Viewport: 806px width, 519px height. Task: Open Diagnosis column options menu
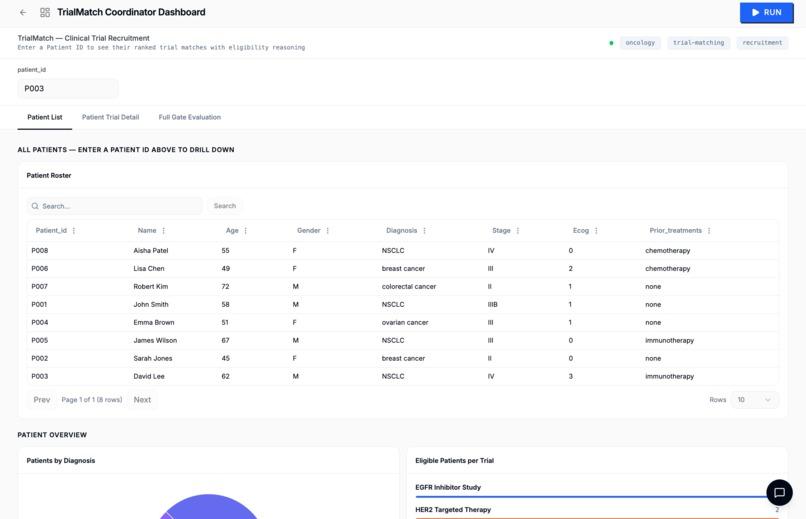[425, 231]
